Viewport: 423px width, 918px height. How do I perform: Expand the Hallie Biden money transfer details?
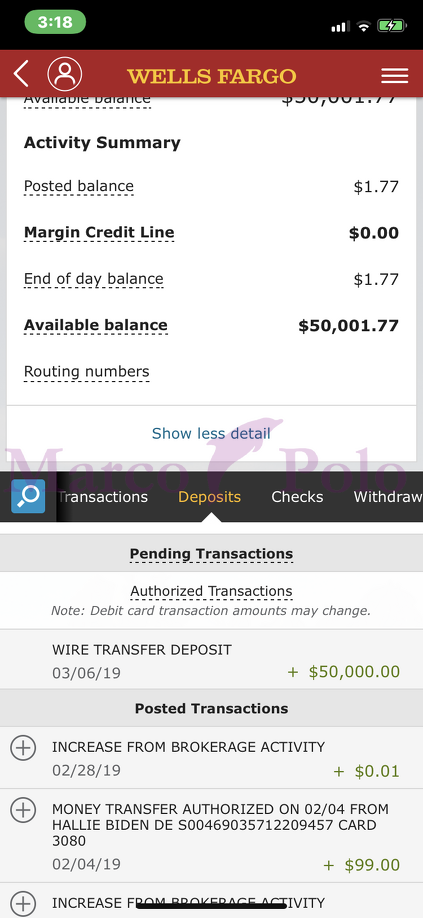(x=23, y=810)
